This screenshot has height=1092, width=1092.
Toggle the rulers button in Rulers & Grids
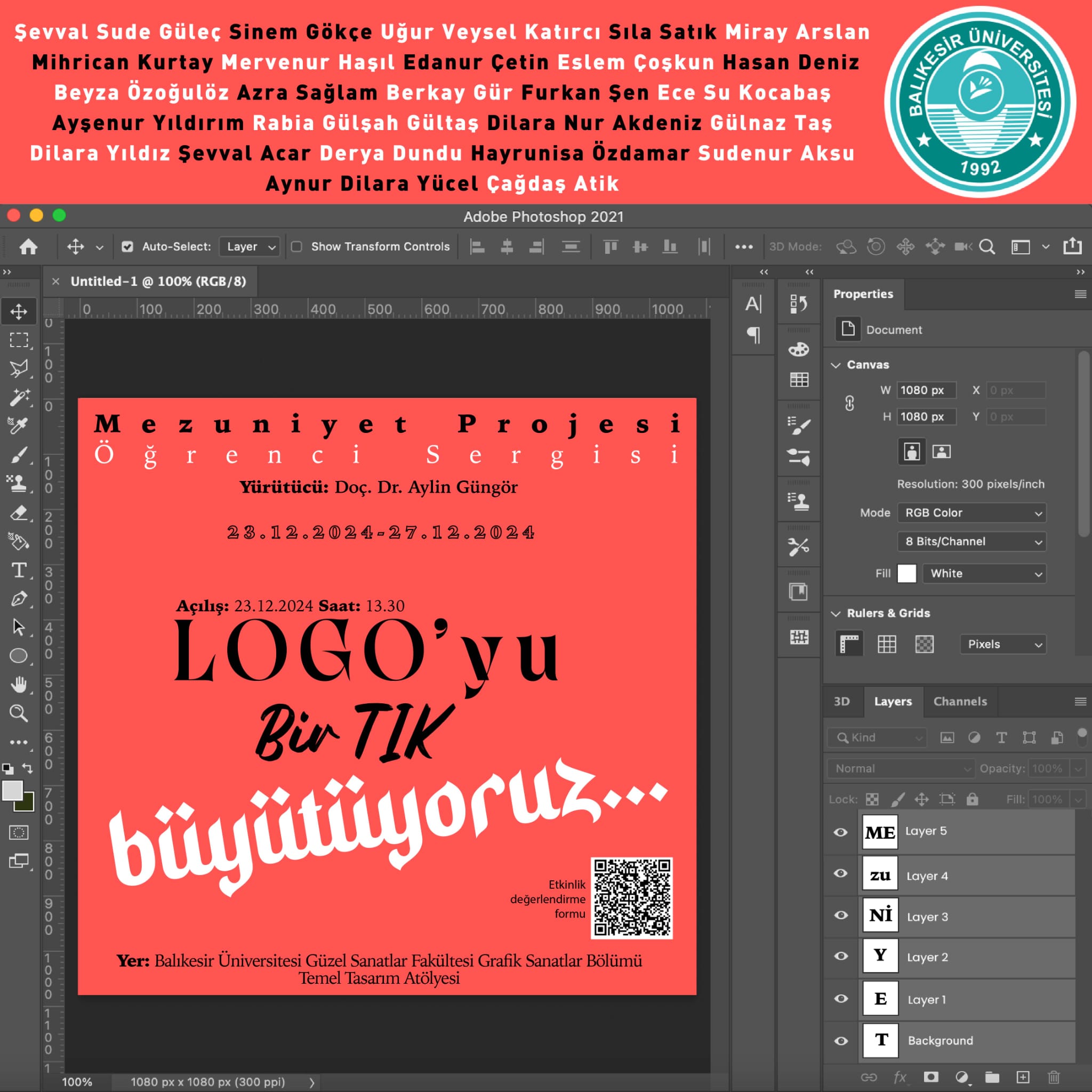tap(849, 644)
